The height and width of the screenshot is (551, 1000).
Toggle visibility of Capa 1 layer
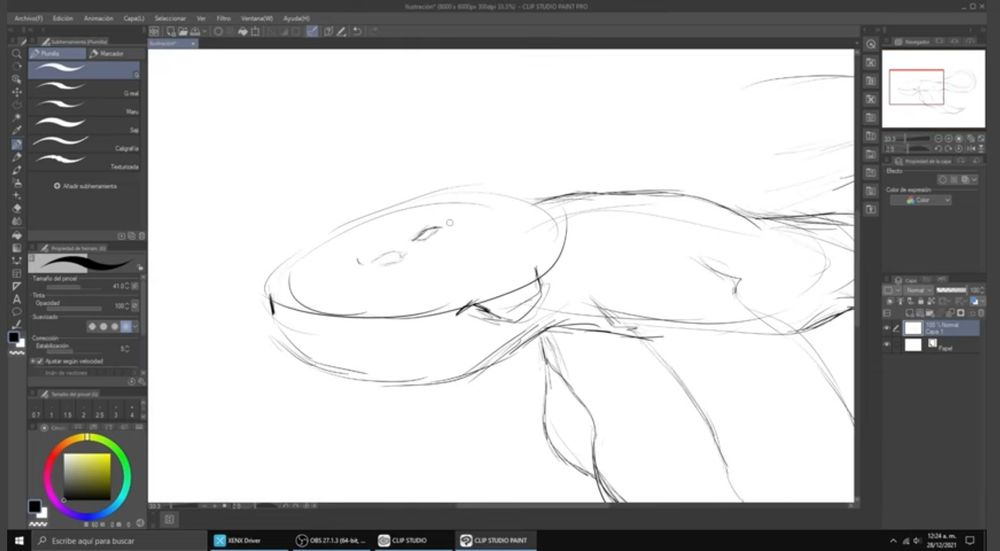pyautogui.click(x=886, y=328)
